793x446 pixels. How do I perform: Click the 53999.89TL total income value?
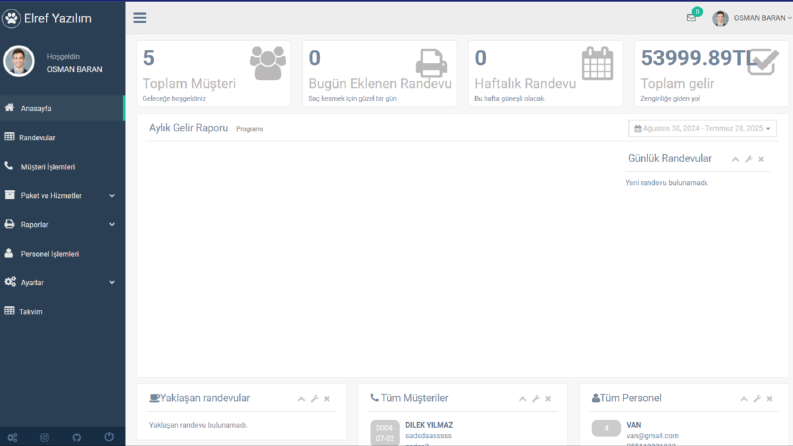pos(699,58)
